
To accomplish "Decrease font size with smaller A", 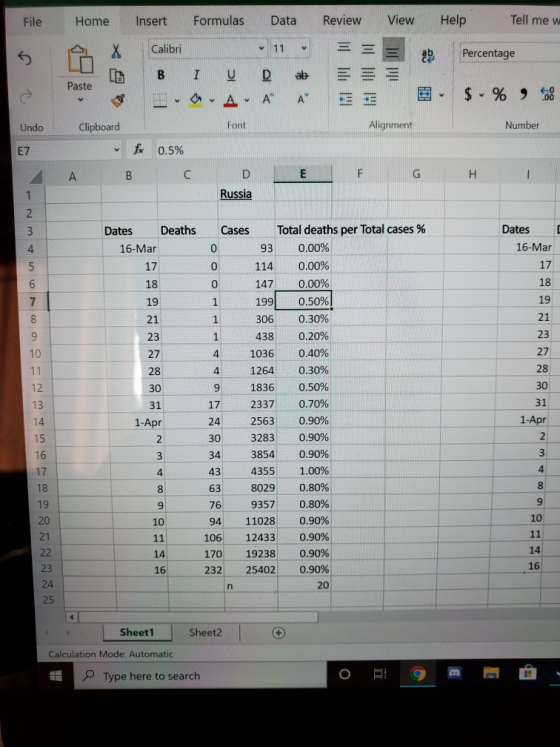I will [x=303, y=99].
